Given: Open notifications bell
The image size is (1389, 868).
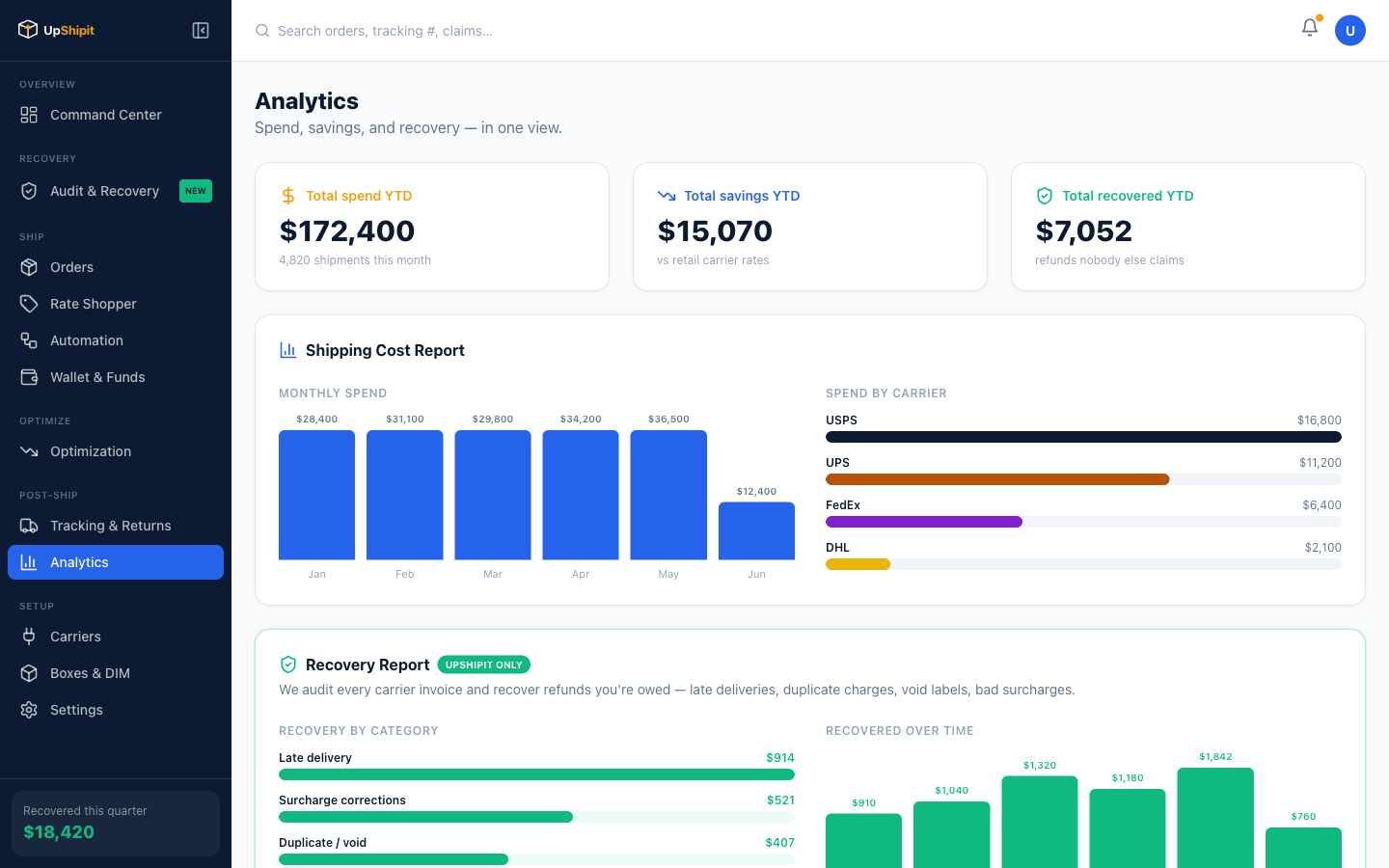Looking at the screenshot, I should point(1310,28).
